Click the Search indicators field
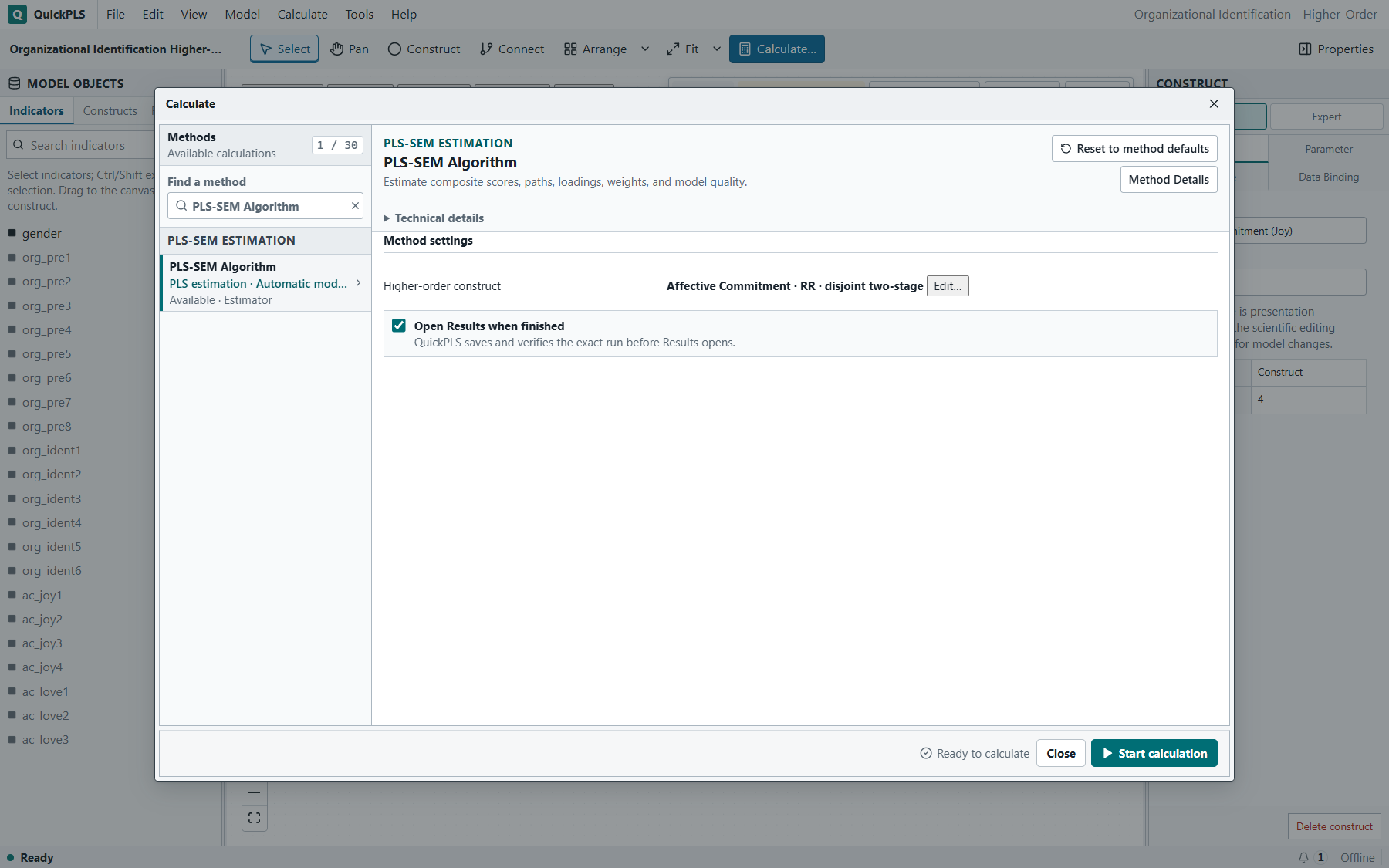Image resolution: width=1389 pixels, height=868 pixels. (81, 145)
